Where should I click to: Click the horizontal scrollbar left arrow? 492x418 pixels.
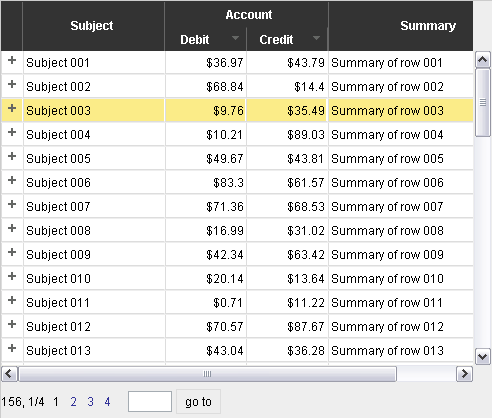(x=9, y=374)
